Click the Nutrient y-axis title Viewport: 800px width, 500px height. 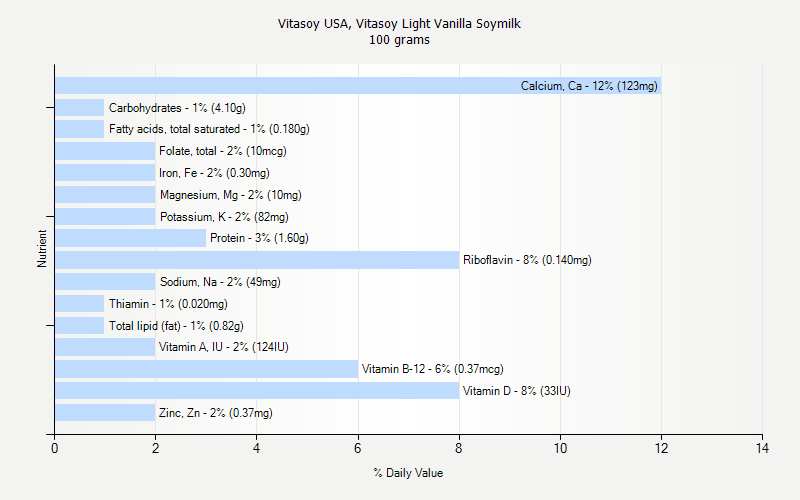42,249
